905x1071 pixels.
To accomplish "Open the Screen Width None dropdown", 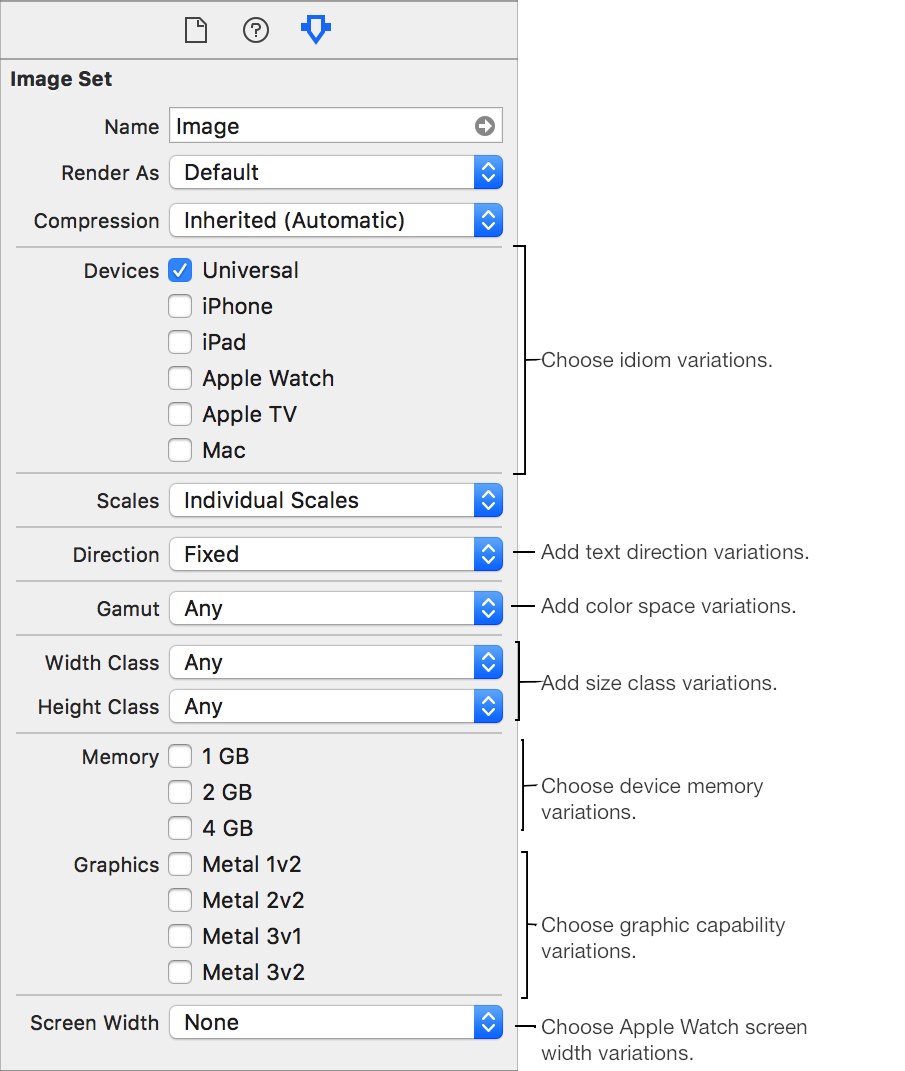I will [x=336, y=1022].
